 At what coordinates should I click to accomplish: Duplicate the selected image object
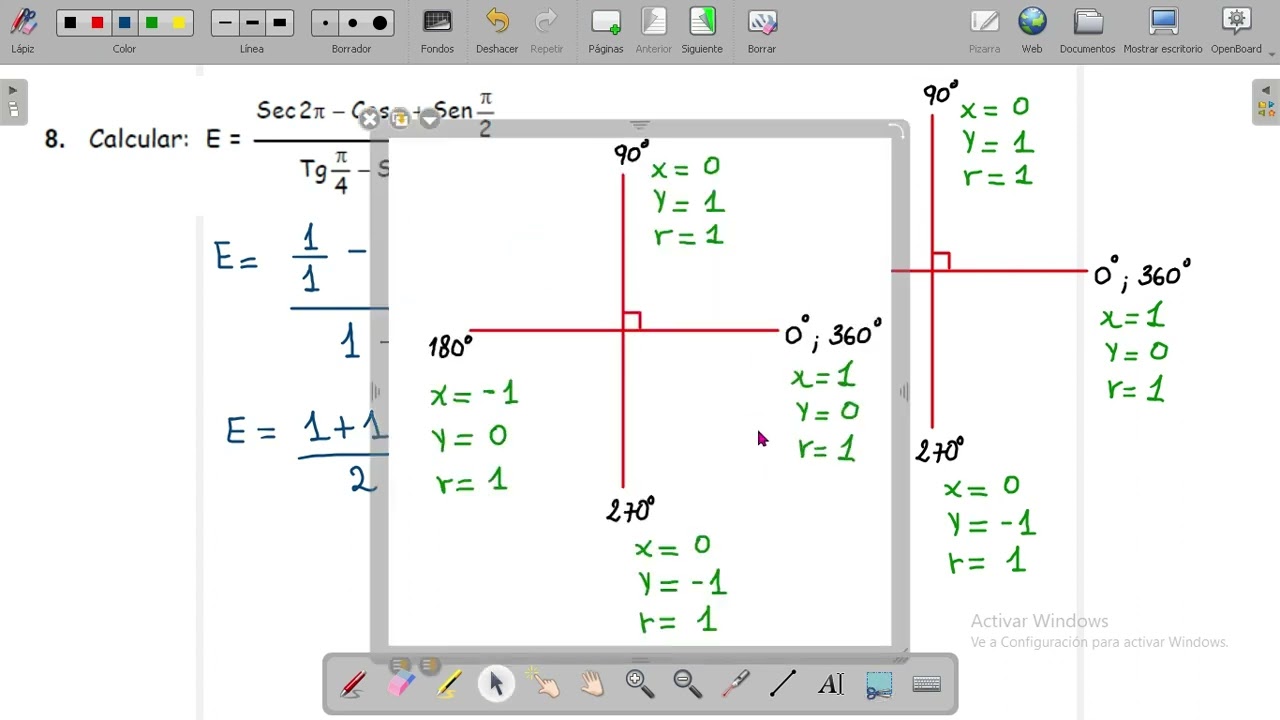(399, 119)
